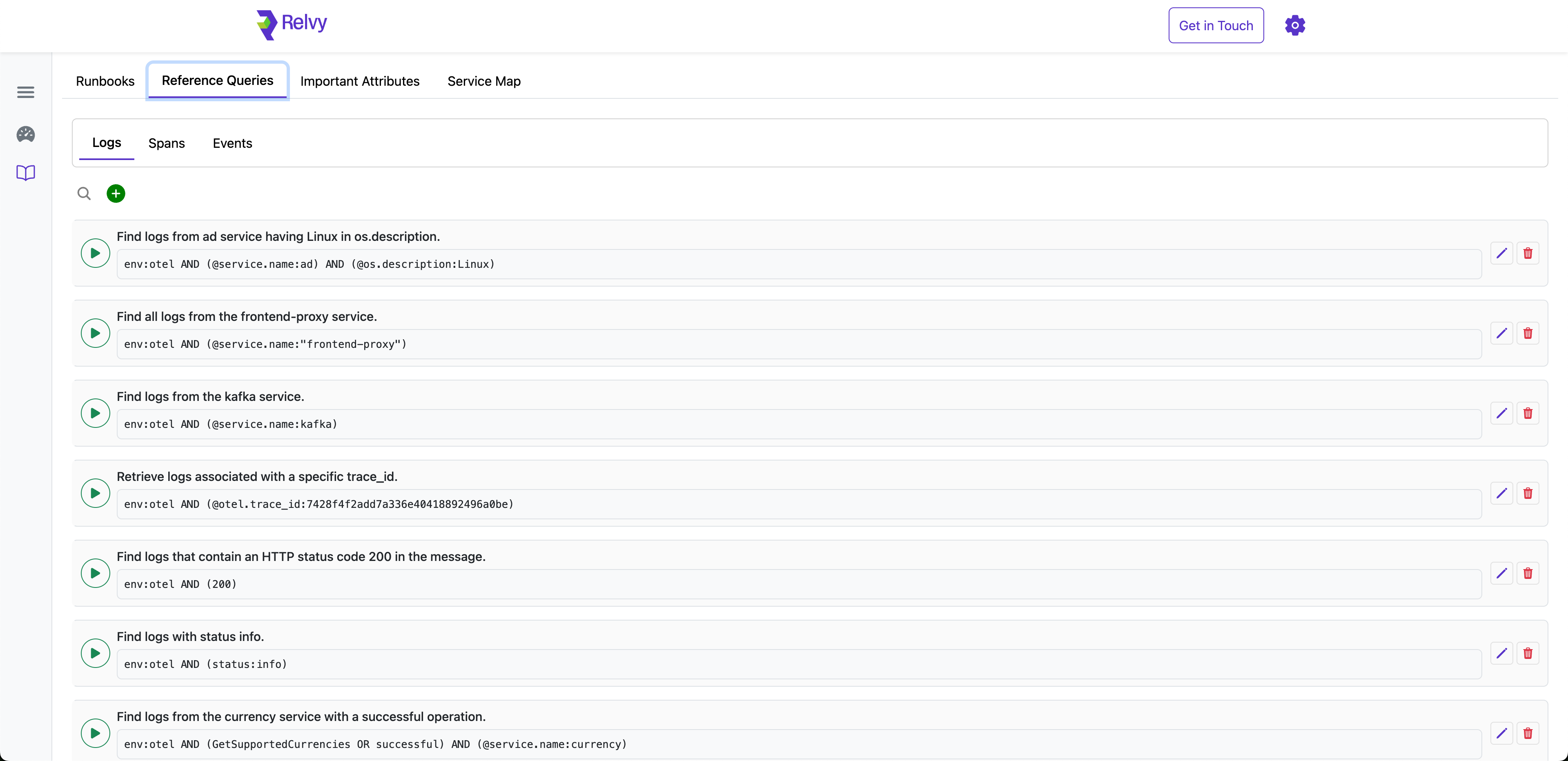The height and width of the screenshot is (761, 1568).
Task: Open settings gear icon in header
Action: click(1295, 26)
